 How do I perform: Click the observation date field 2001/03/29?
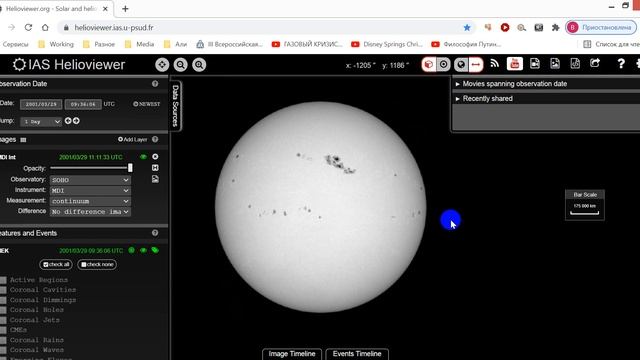point(41,104)
